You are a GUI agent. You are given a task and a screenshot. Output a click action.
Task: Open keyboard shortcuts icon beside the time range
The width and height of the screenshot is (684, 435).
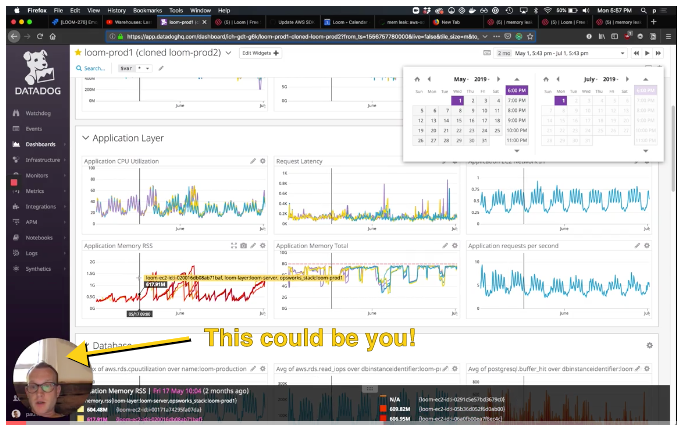[x=487, y=53]
